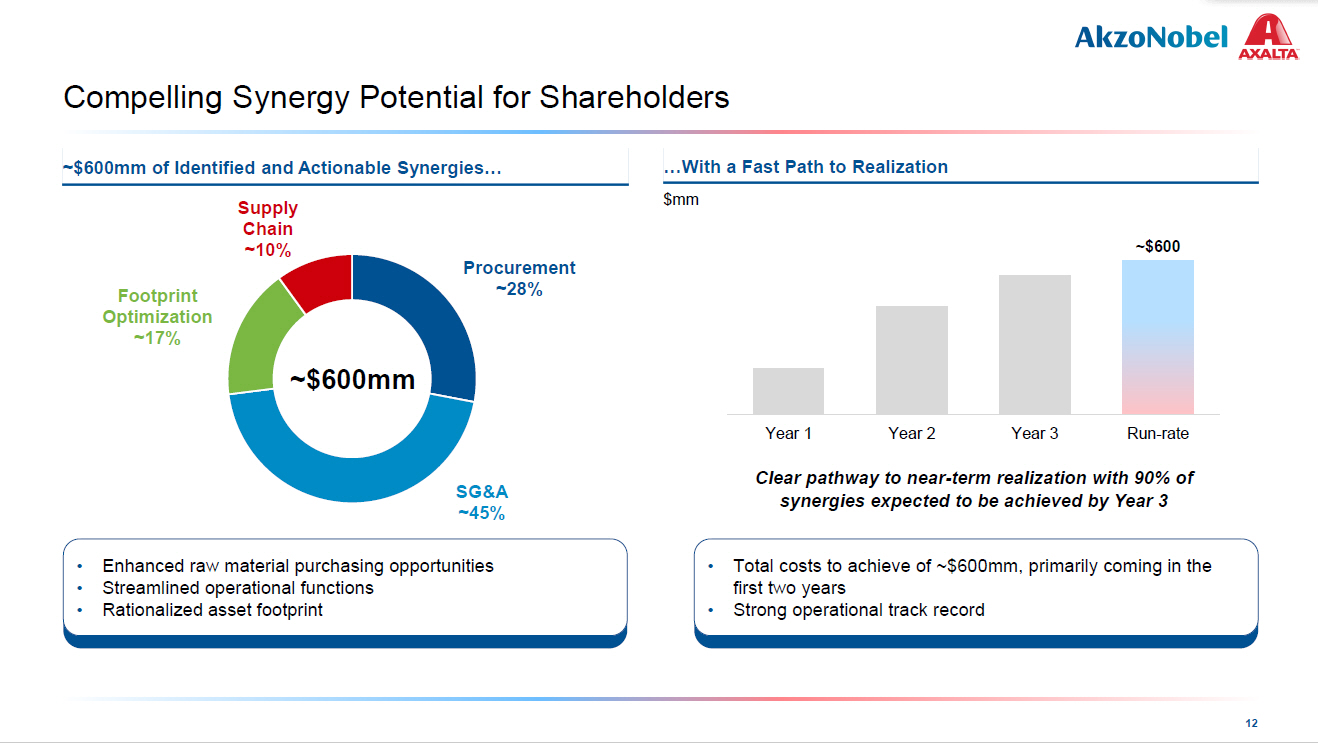Select the Identified and Actionable Synergies heading

(x=282, y=168)
